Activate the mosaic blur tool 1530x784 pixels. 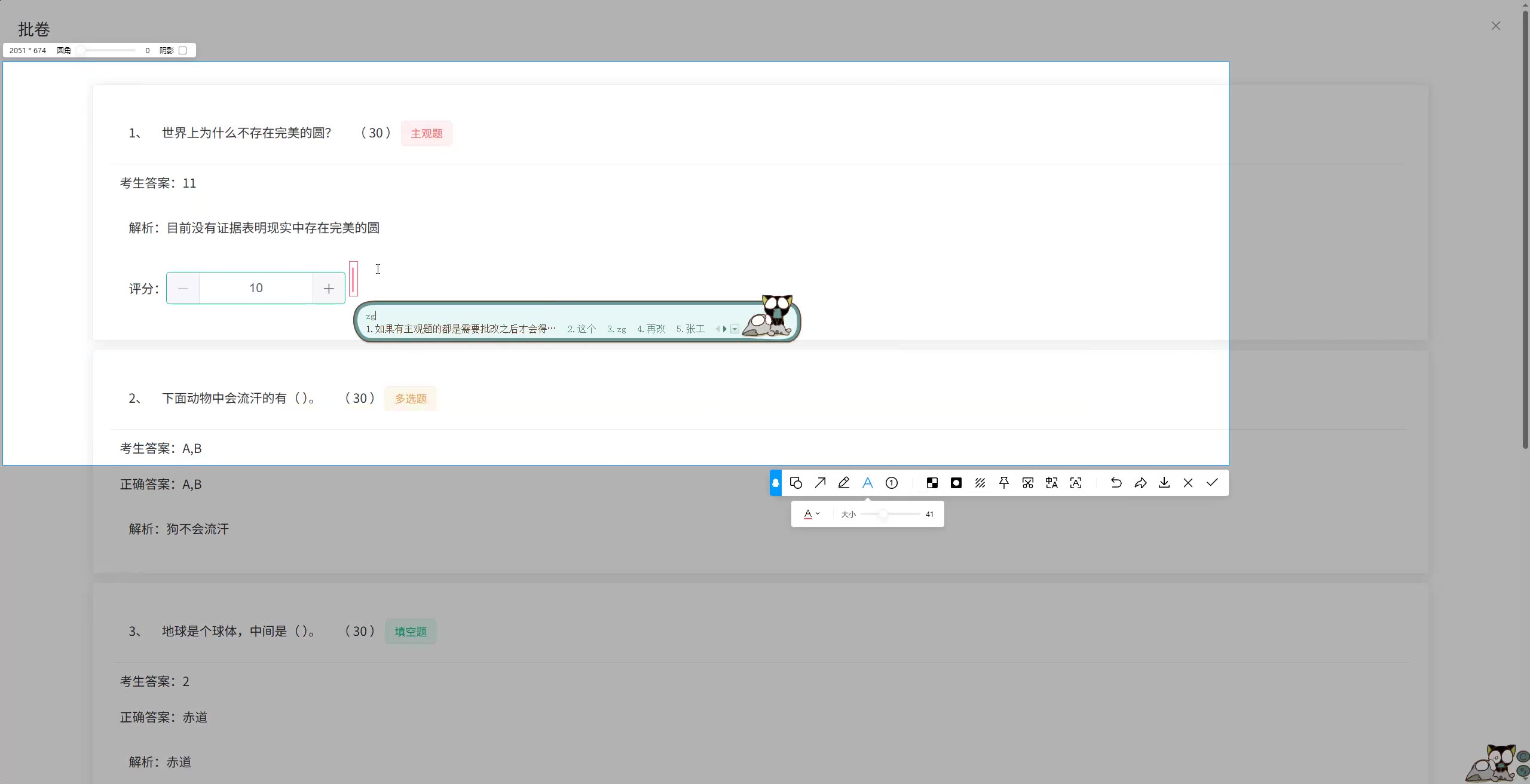(932, 483)
